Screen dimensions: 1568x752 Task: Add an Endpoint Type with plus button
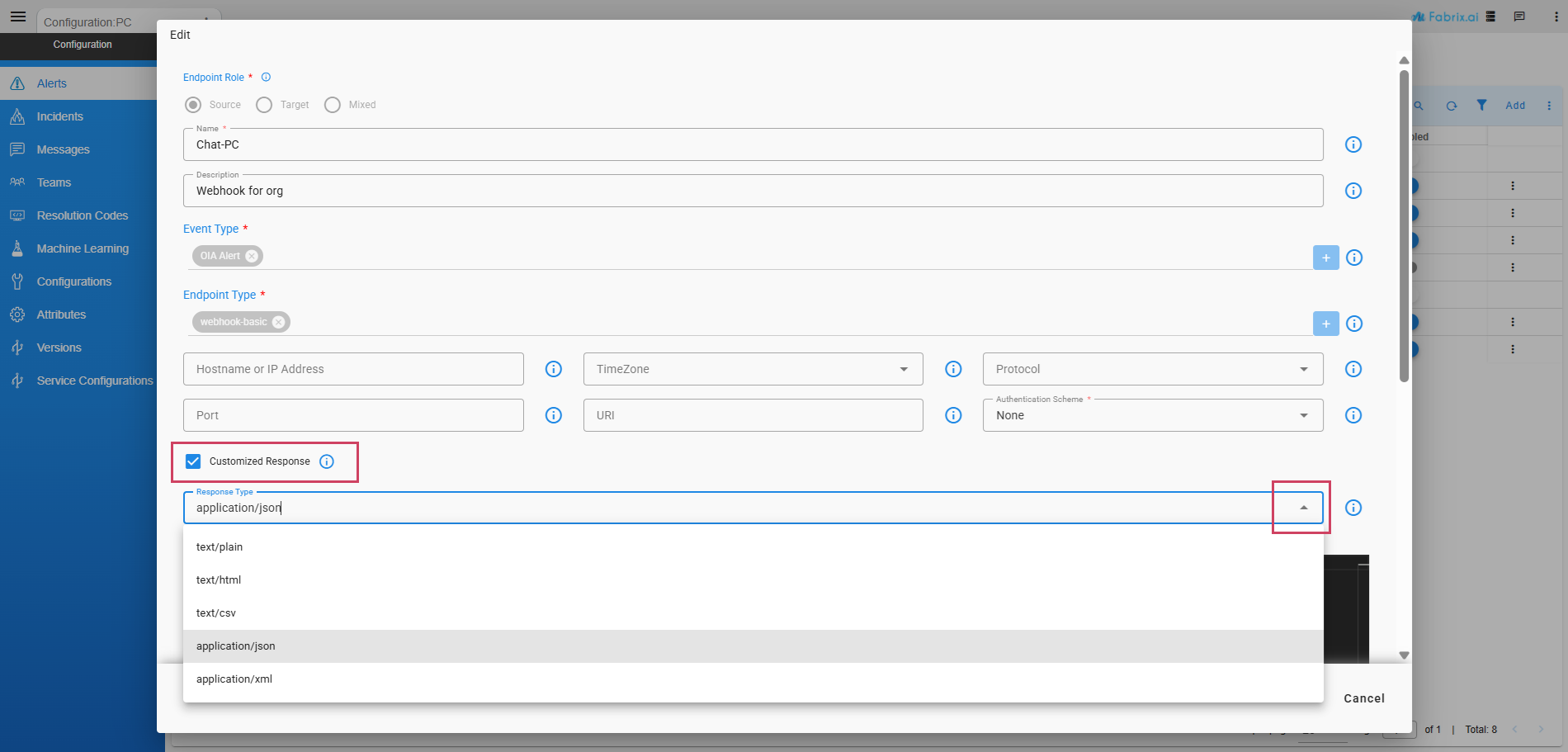tap(1326, 324)
